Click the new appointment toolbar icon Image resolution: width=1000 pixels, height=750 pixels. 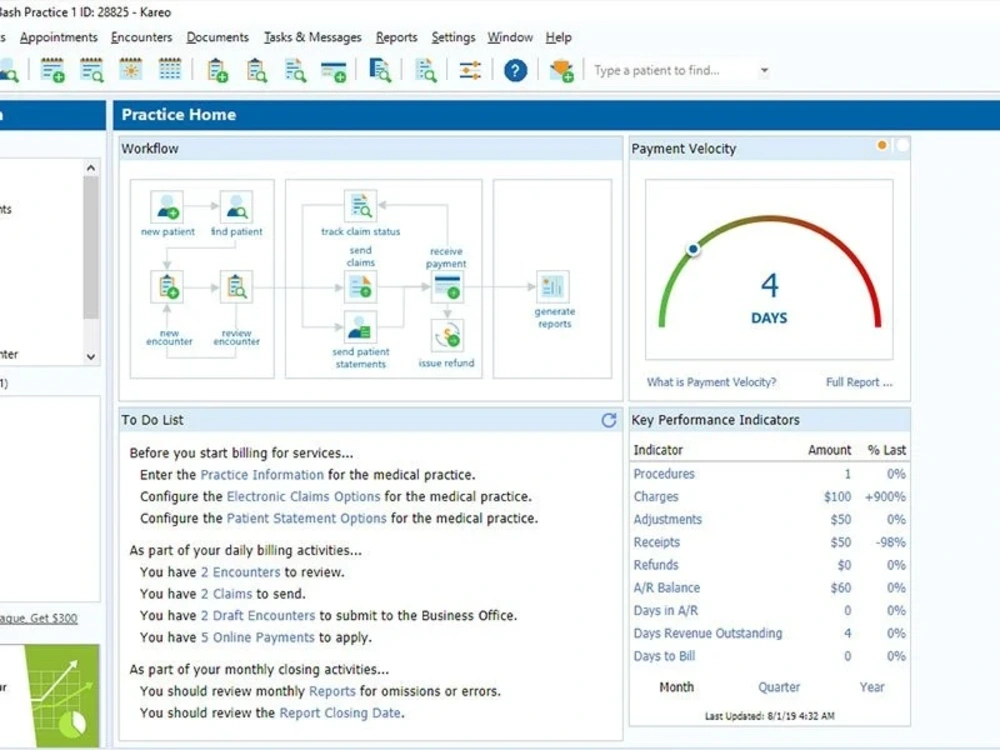click(52, 70)
